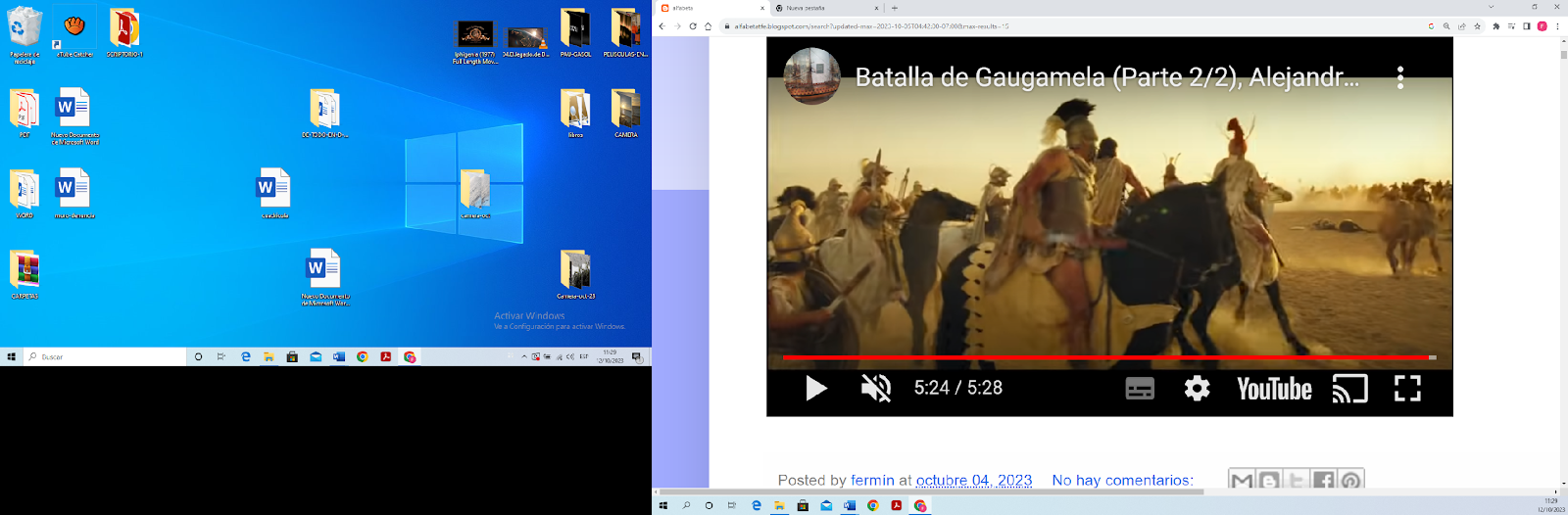Select the libros desktop folder

point(575,114)
